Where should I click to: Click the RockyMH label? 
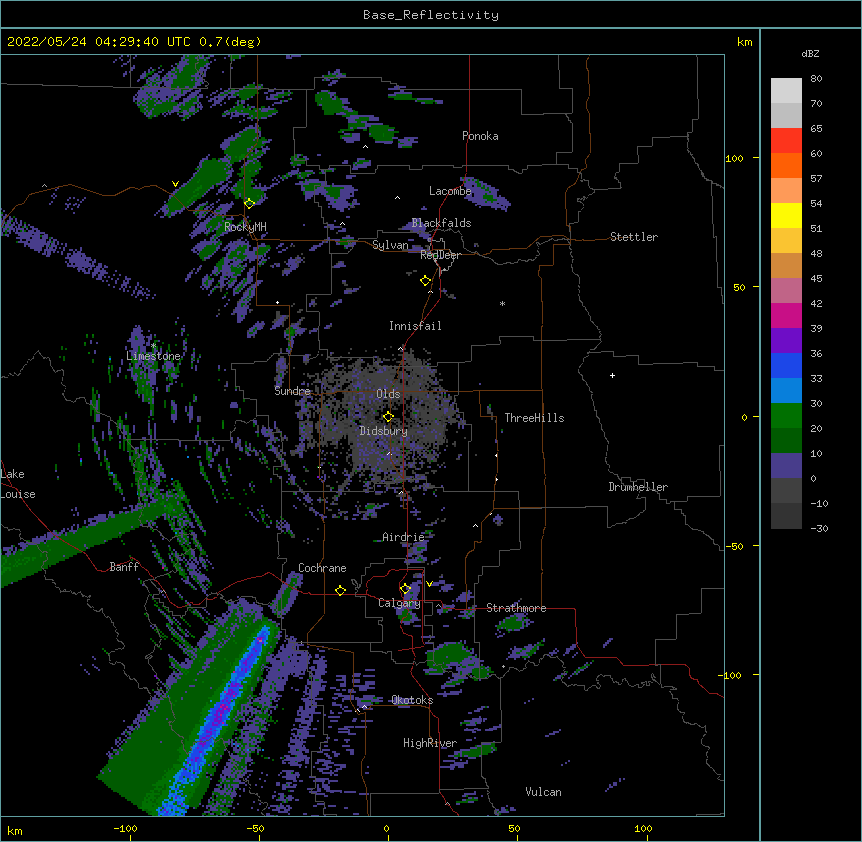pyautogui.click(x=245, y=227)
